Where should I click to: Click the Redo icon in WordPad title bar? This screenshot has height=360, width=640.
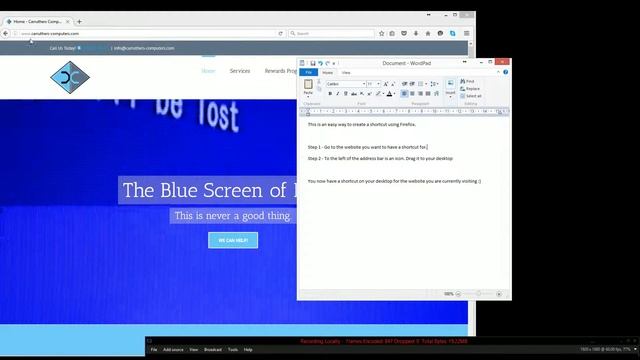click(x=327, y=63)
